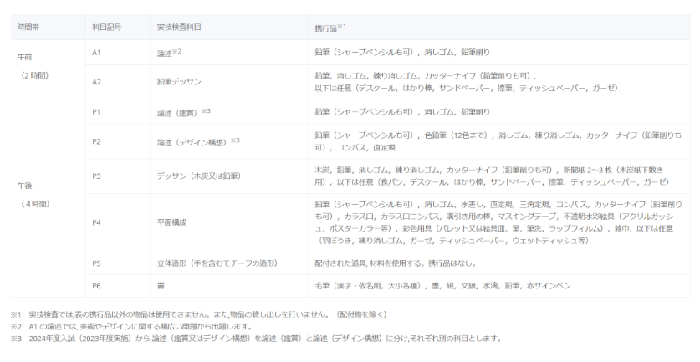Click subject code P2
Screen dimensions: 700x362
click(96, 142)
